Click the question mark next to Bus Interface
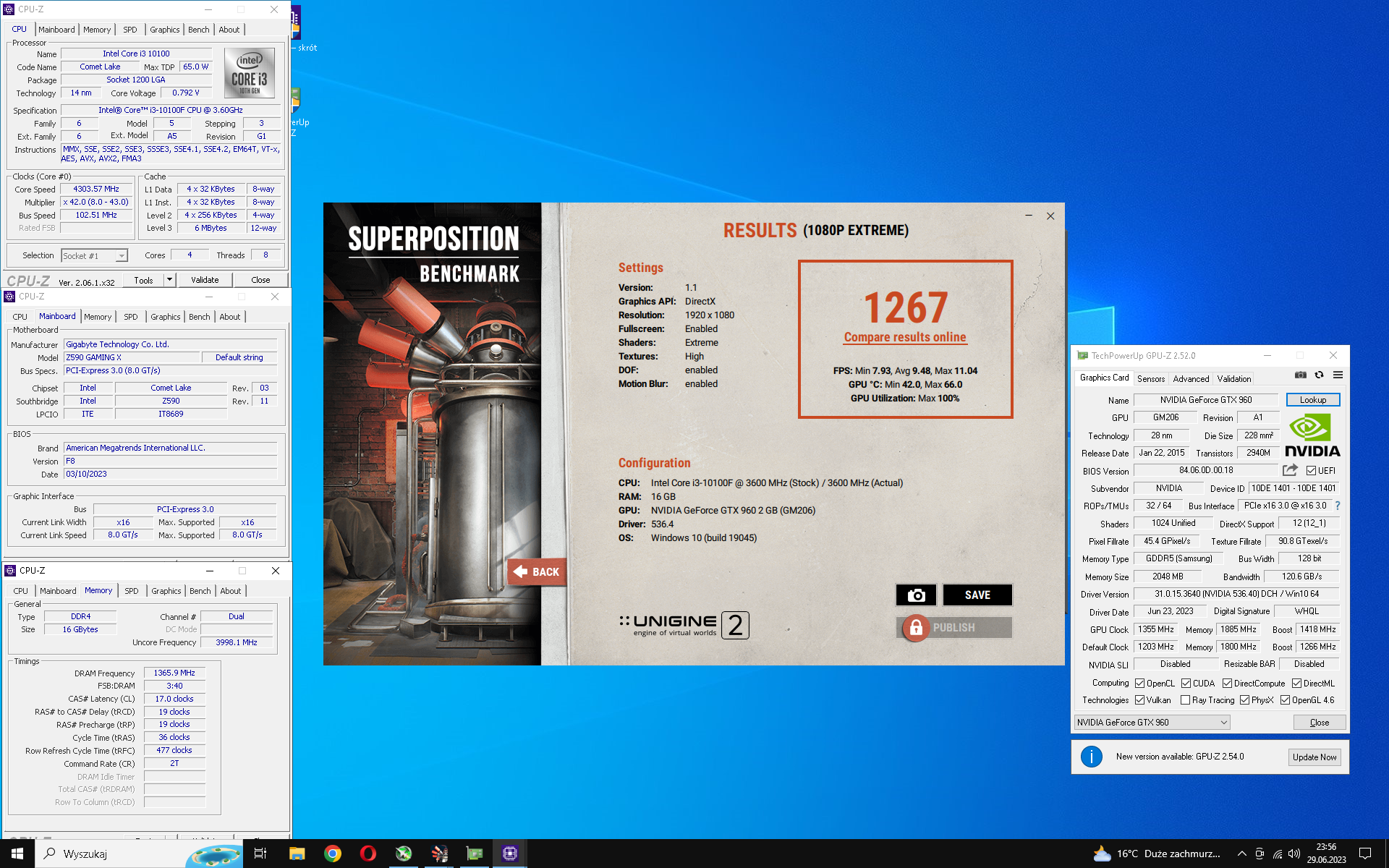 click(x=1338, y=506)
